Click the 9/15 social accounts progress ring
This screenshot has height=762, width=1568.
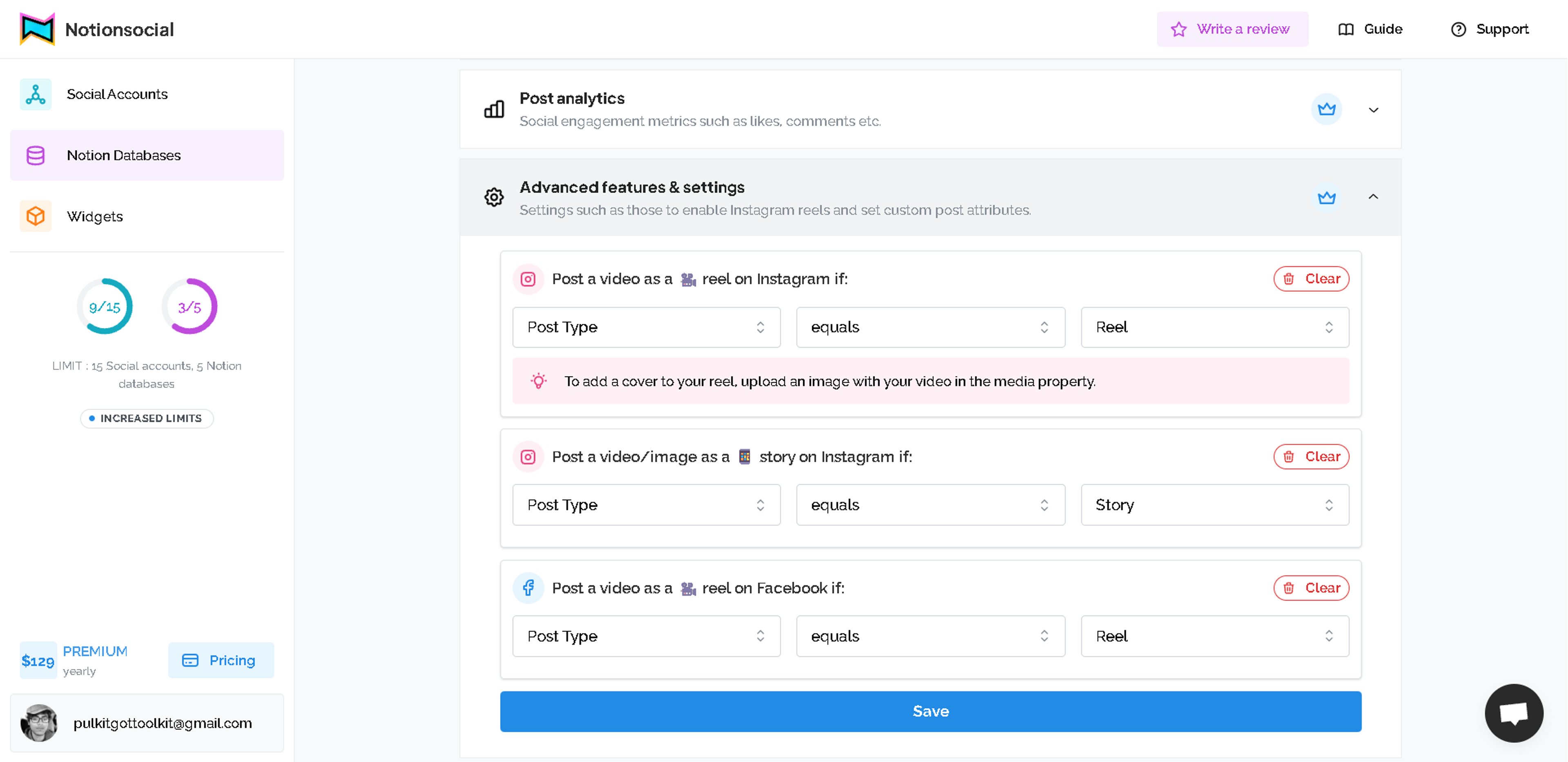105,307
